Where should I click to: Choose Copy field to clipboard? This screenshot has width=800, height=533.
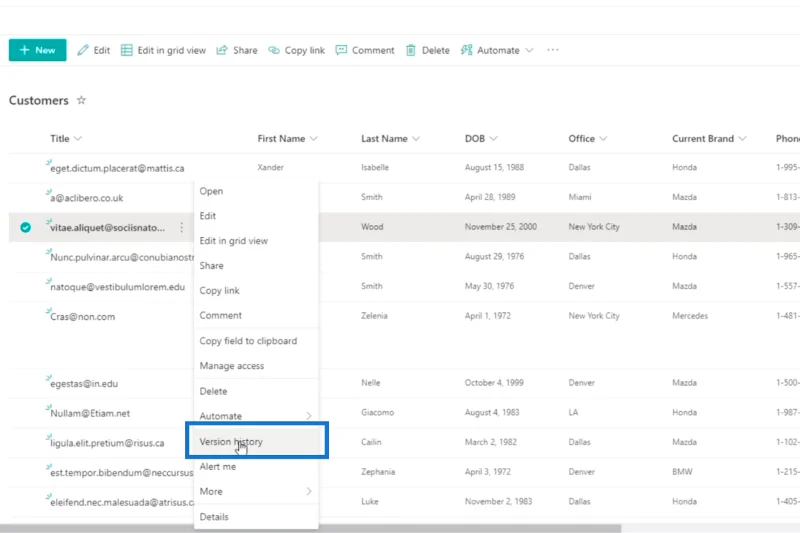click(x=256, y=341)
